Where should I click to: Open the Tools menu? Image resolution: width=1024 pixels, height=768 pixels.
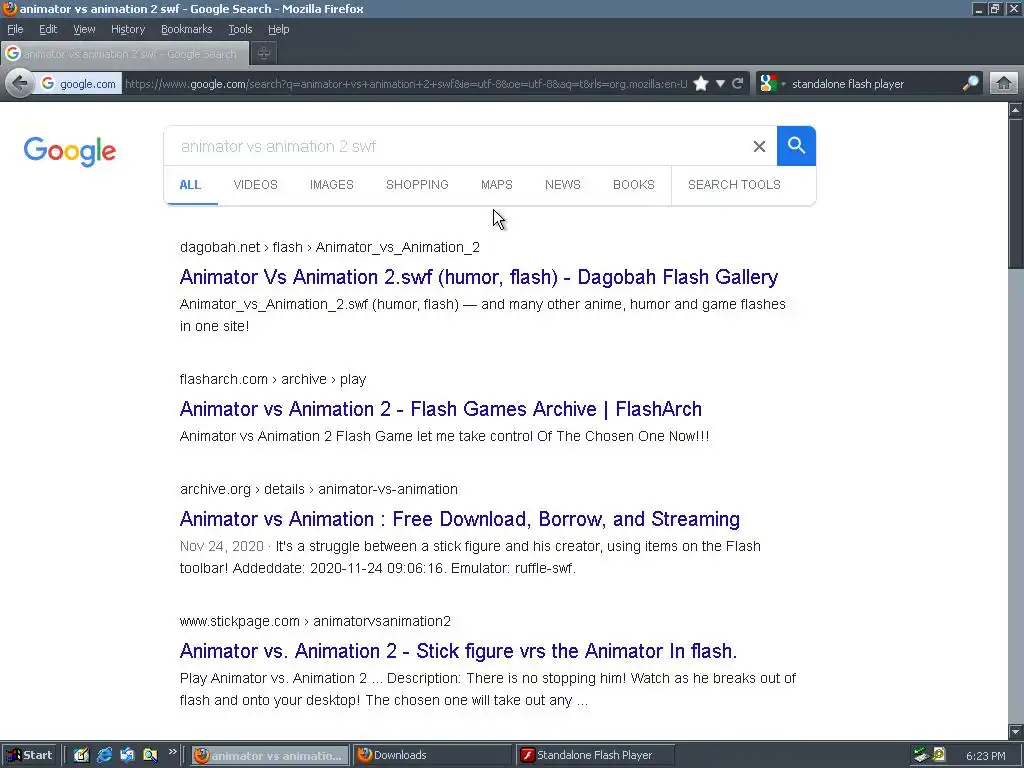click(x=240, y=29)
